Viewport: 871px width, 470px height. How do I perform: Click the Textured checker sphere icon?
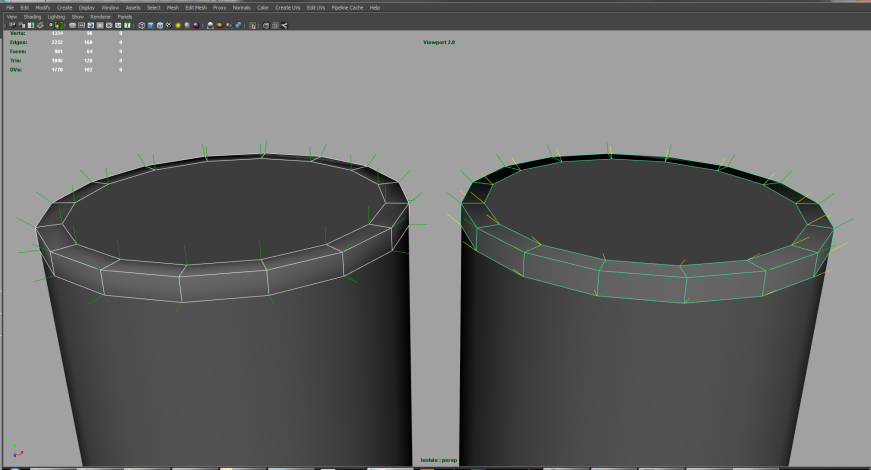pyautogui.click(x=169, y=24)
